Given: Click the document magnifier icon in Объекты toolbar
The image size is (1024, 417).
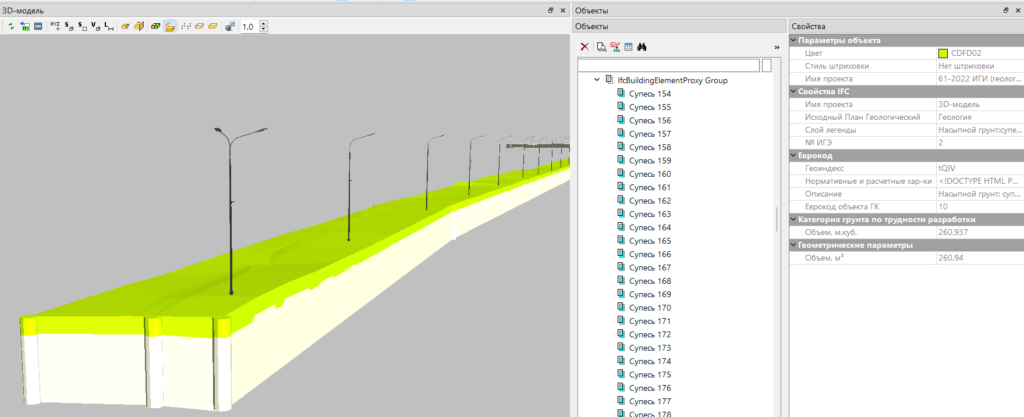Looking at the screenshot, I should pos(601,47).
